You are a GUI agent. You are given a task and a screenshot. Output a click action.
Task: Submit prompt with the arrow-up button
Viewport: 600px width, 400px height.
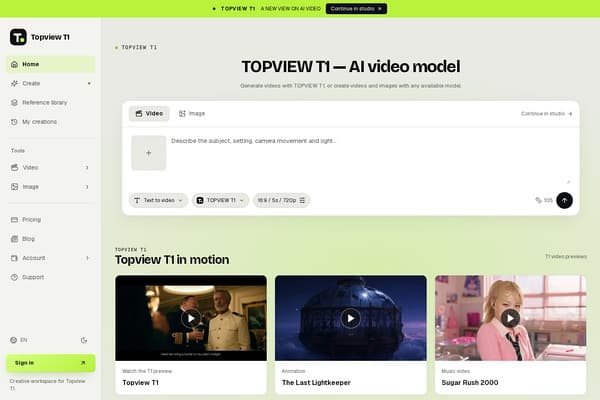[x=564, y=200]
